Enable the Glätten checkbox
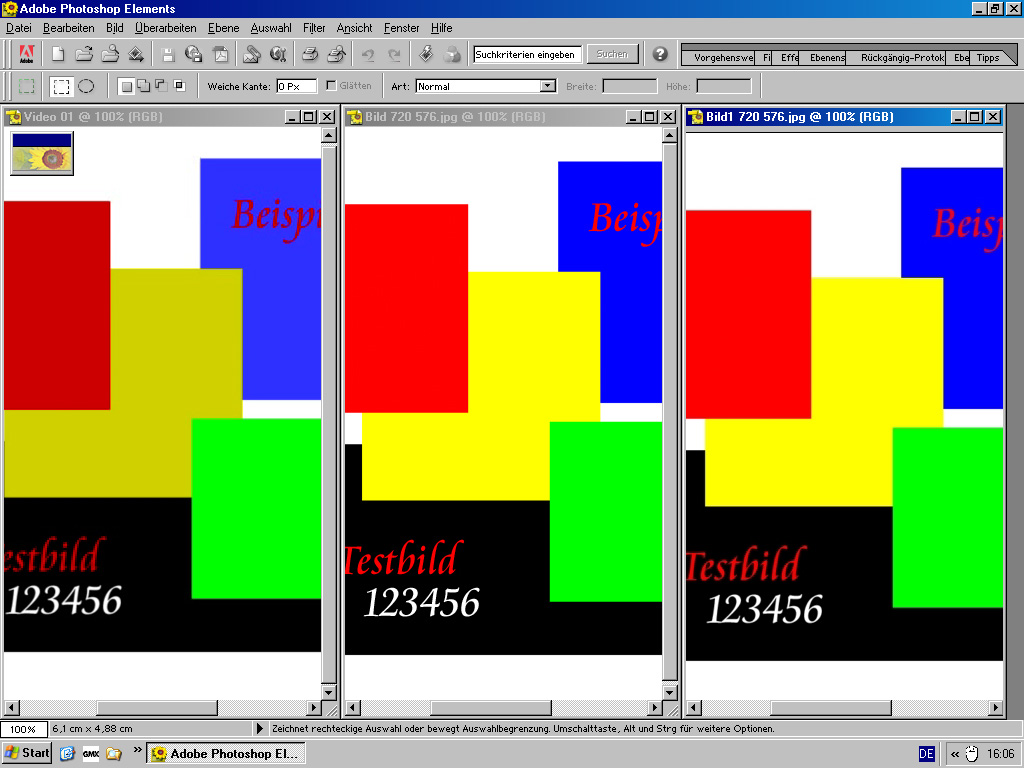The height and width of the screenshot is (768, 1024). point(331,86)
